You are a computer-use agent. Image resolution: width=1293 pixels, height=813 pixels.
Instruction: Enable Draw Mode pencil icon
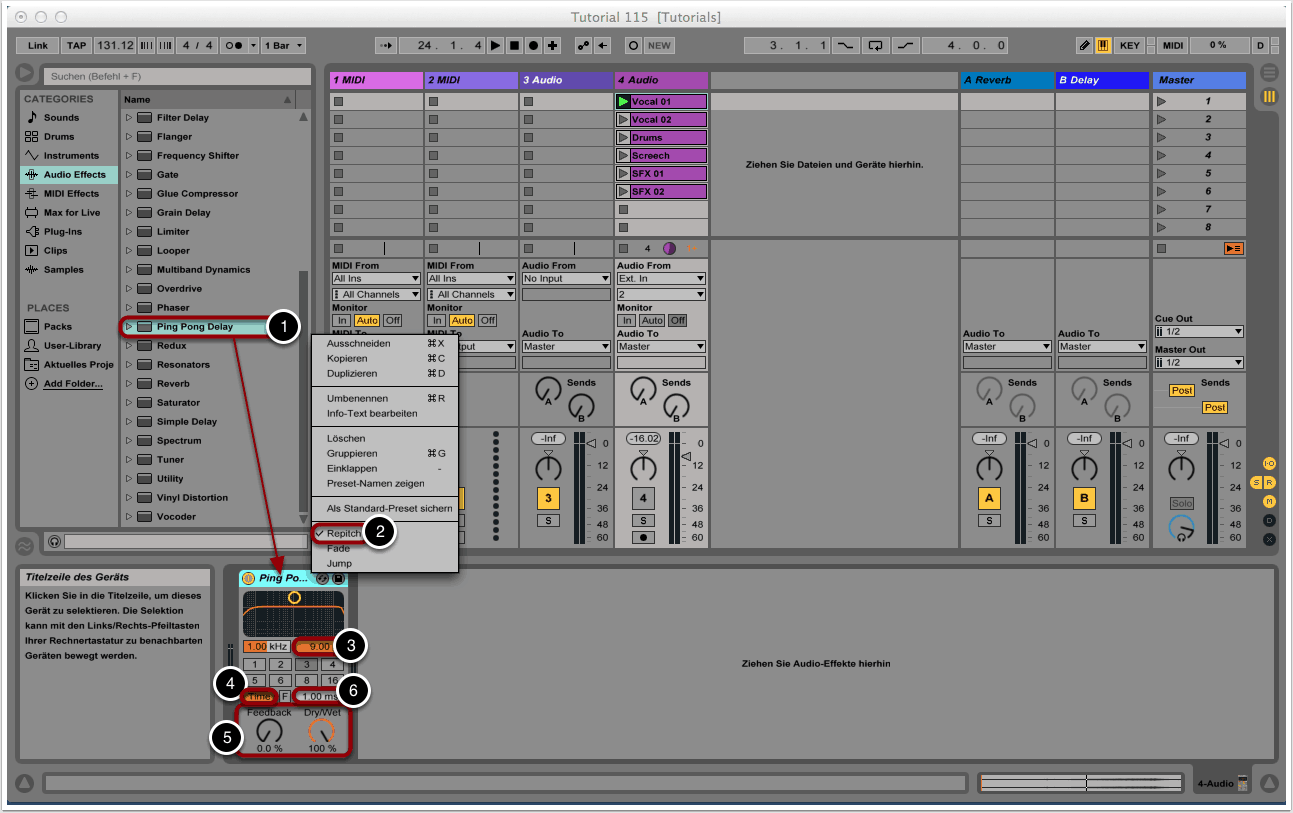point(1085,45)
